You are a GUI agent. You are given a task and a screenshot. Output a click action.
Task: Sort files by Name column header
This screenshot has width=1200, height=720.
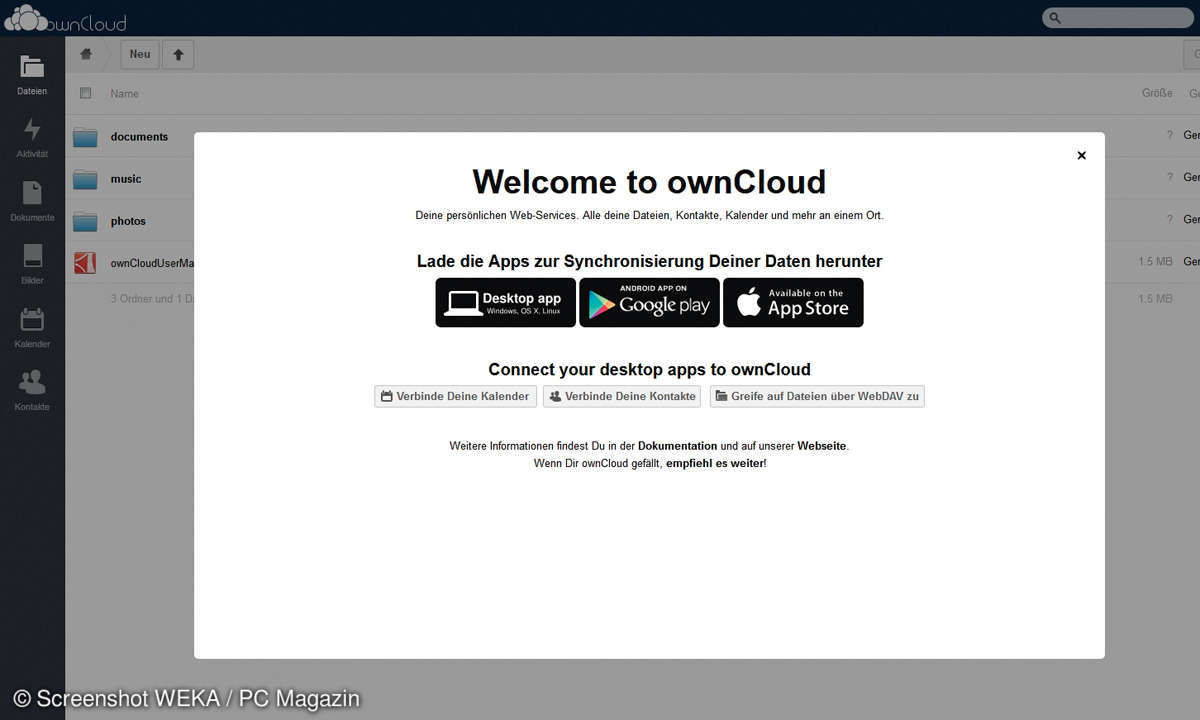[x=125, y=94]
